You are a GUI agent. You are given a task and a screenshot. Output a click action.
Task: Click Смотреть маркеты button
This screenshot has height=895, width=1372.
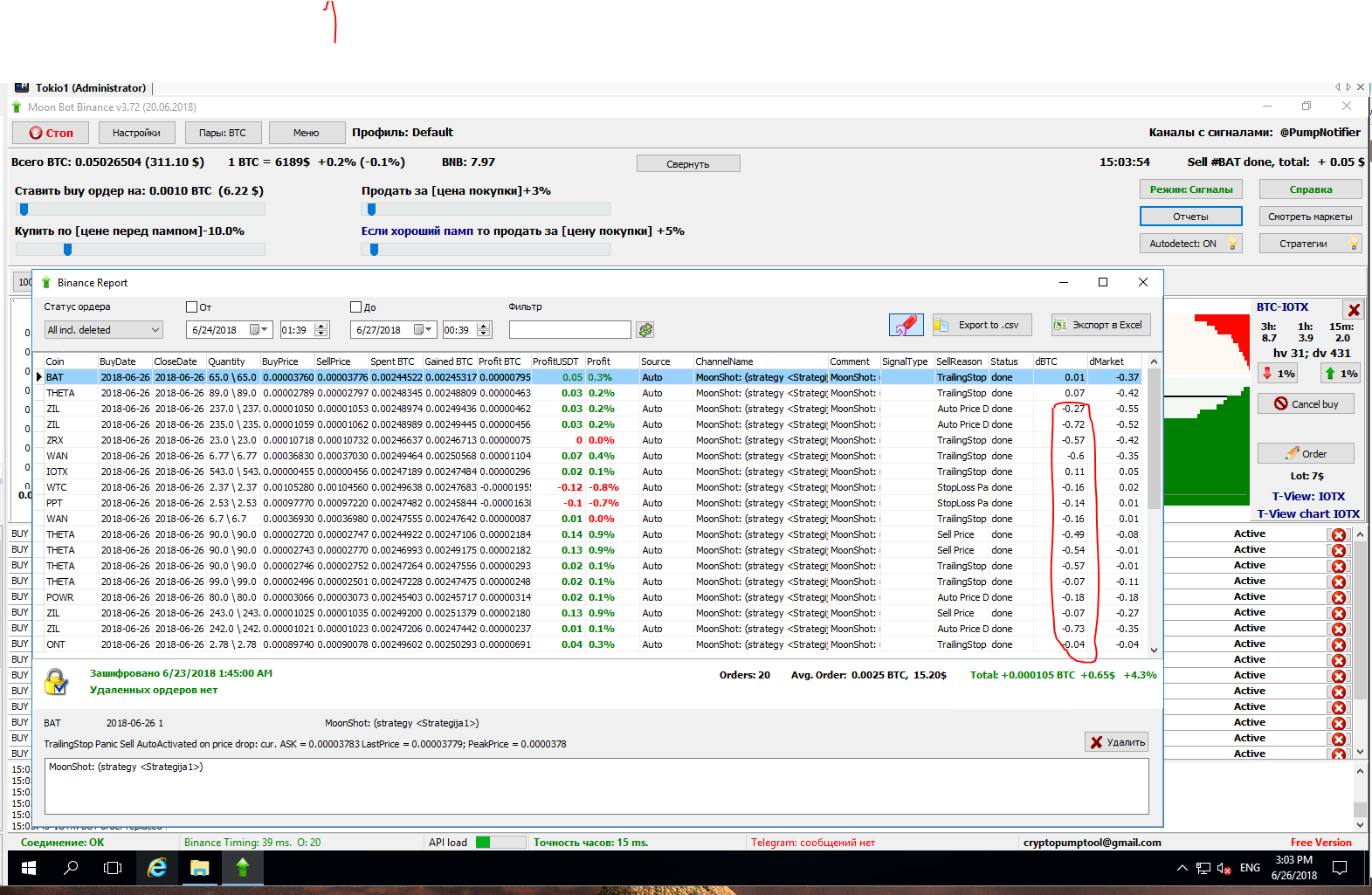click(1310, 217)
